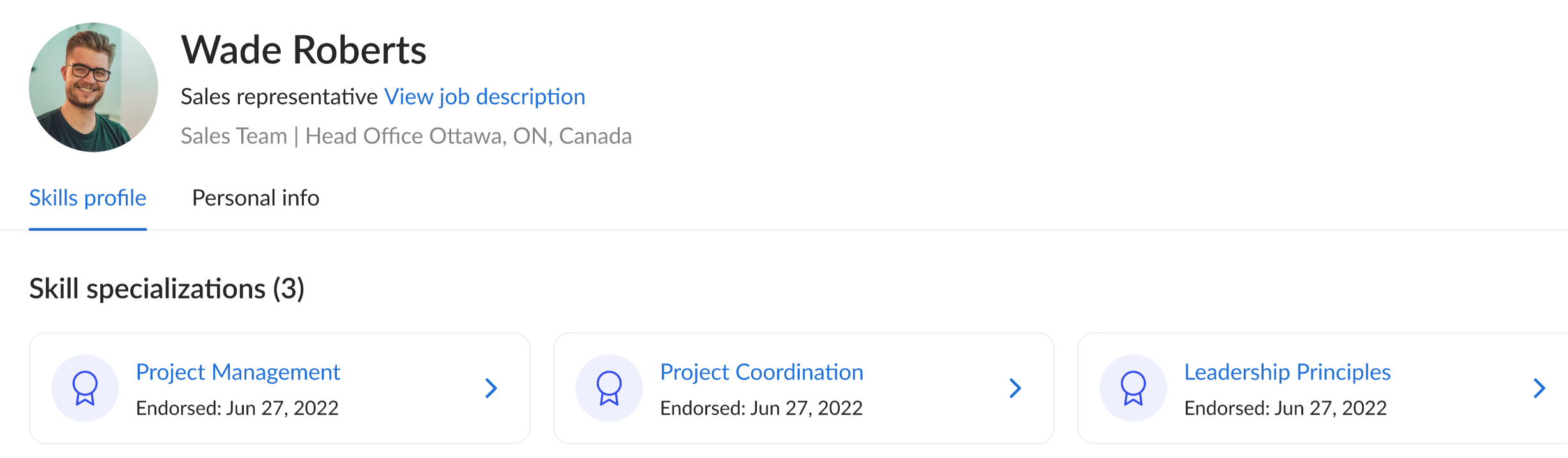Open the Project Coordination skill link
Viewport: 1568px width, 458px height.
tap(762, 372)
